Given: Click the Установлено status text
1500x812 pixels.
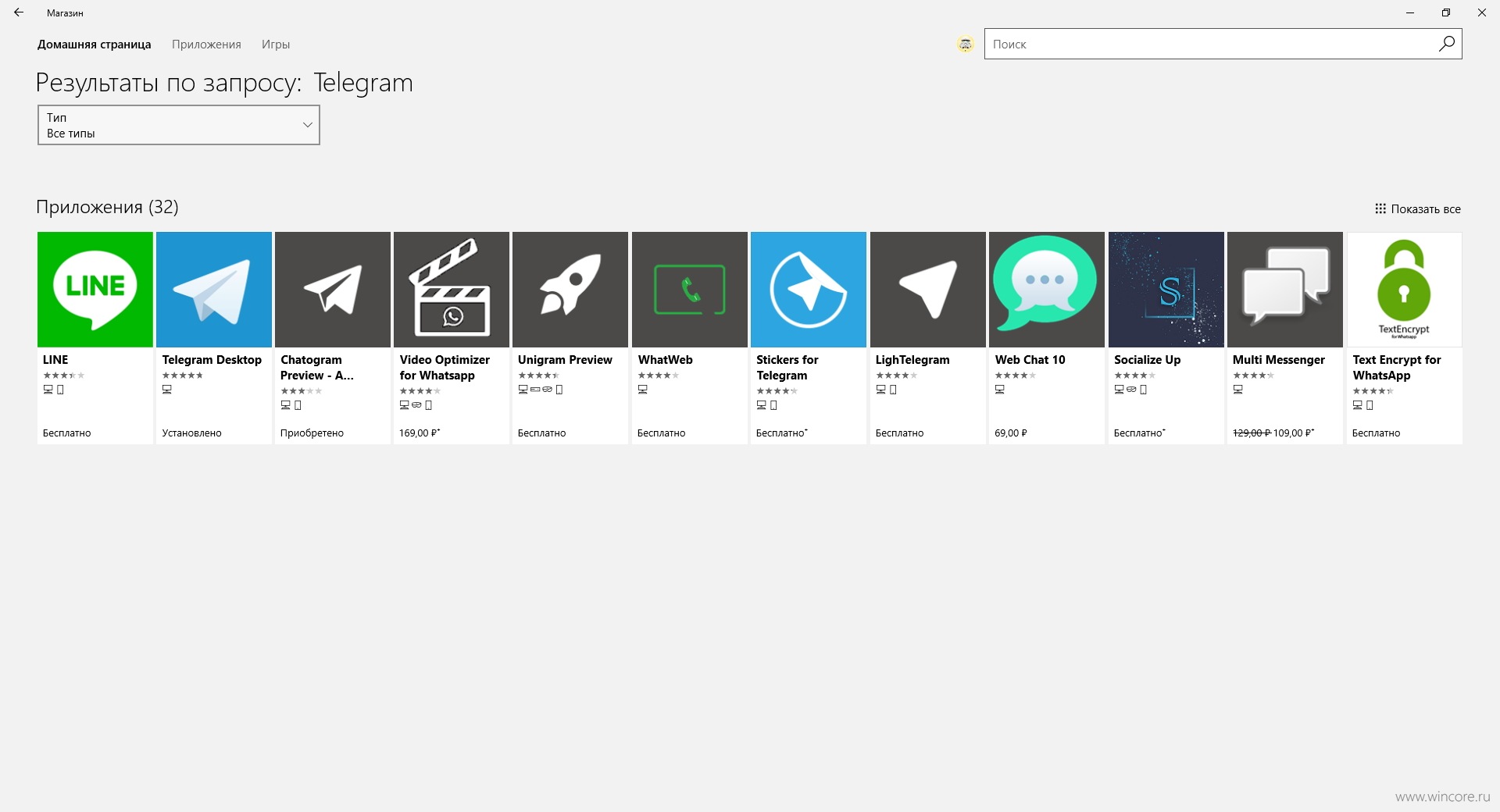Looking at the screenshot, I should tap(192, 433).
